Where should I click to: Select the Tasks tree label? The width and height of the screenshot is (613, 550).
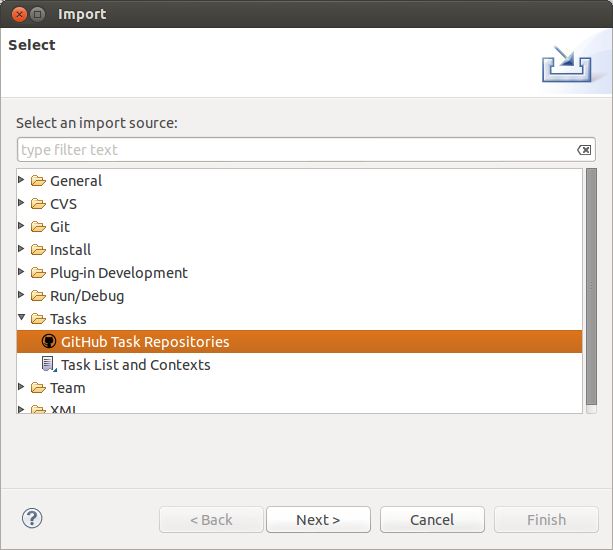coord(68,319)
